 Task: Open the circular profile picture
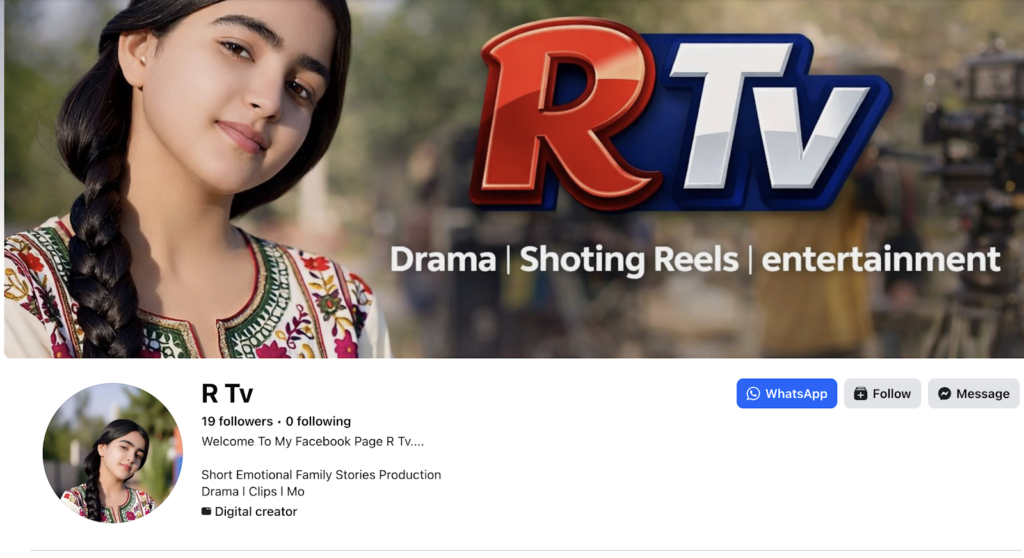pos(112,453)
